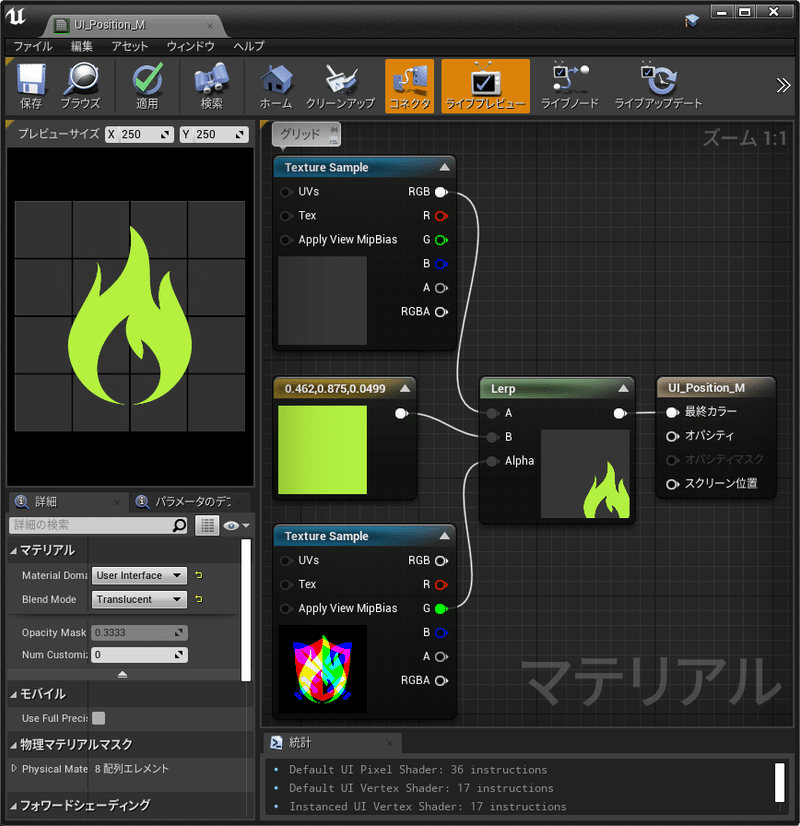The width and height of the screenshot is (800, 826).
Task: Reset Blend Mode to default arrow
Action: [x=199, y=599]
